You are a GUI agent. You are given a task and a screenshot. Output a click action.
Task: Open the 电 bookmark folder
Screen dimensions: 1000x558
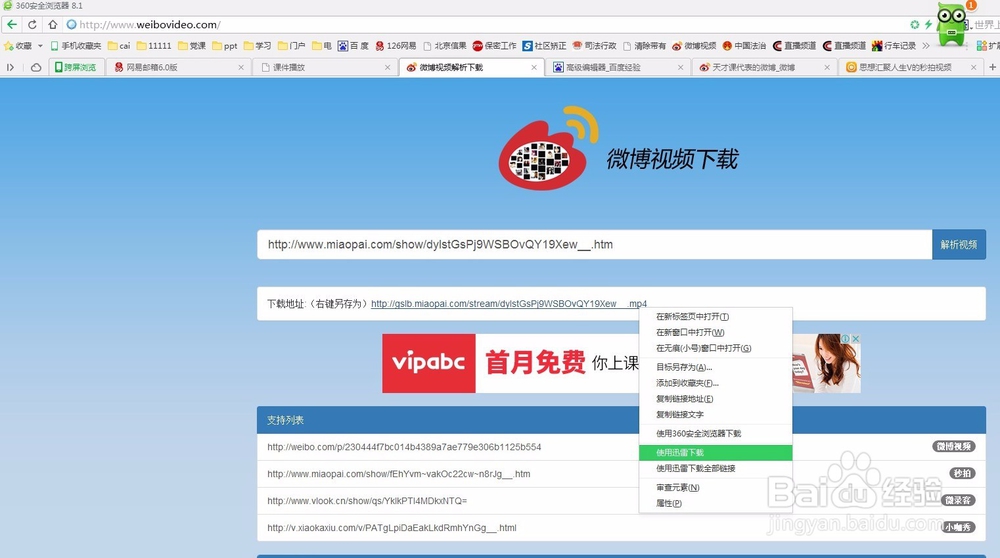(x=322, y=46)
